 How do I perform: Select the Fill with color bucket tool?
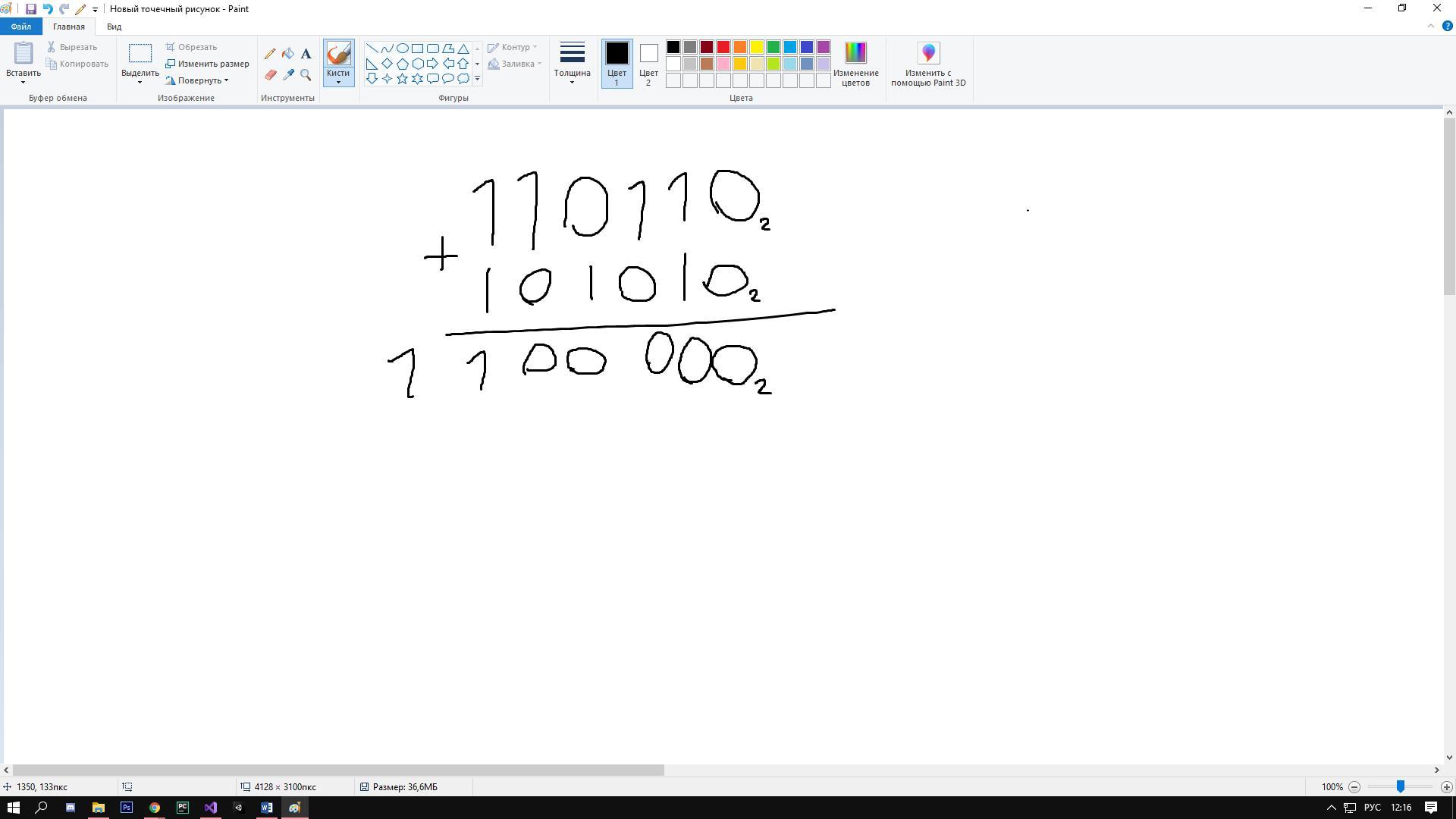(288, 54)
